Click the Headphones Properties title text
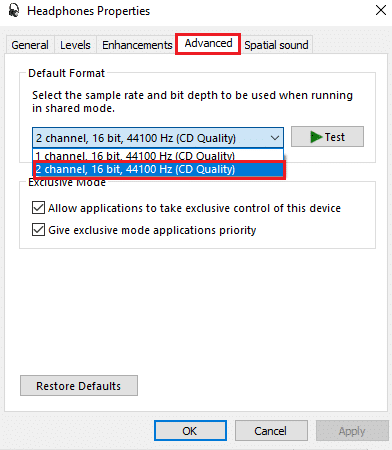This screenshot has height=450, width=392. [89, 11]
